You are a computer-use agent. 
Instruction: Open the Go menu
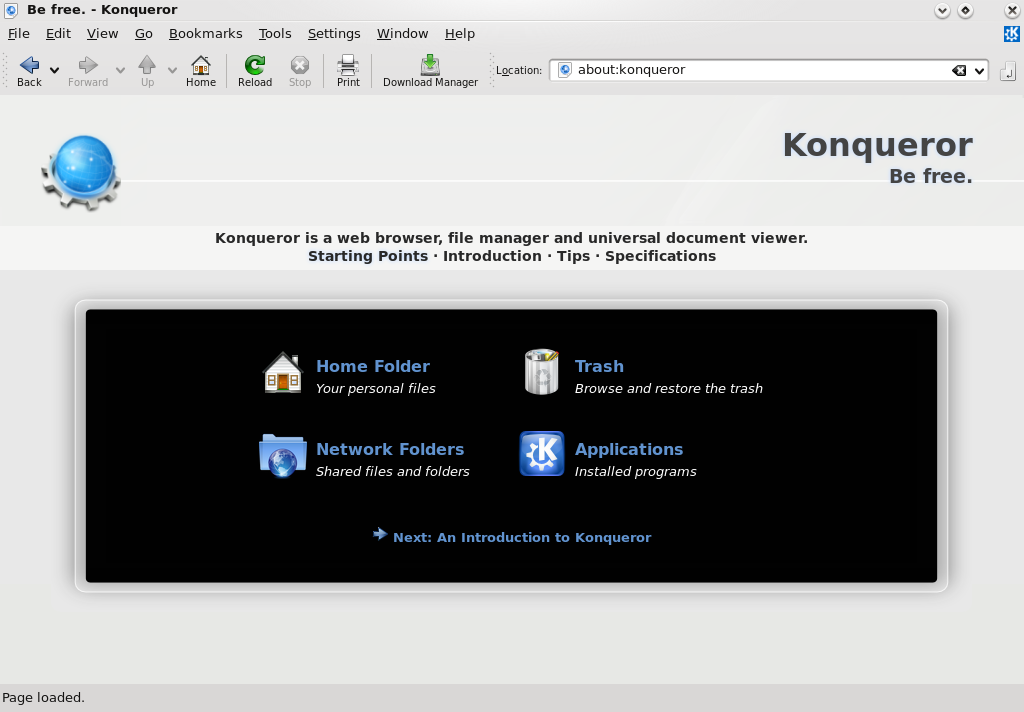(144, 33)
